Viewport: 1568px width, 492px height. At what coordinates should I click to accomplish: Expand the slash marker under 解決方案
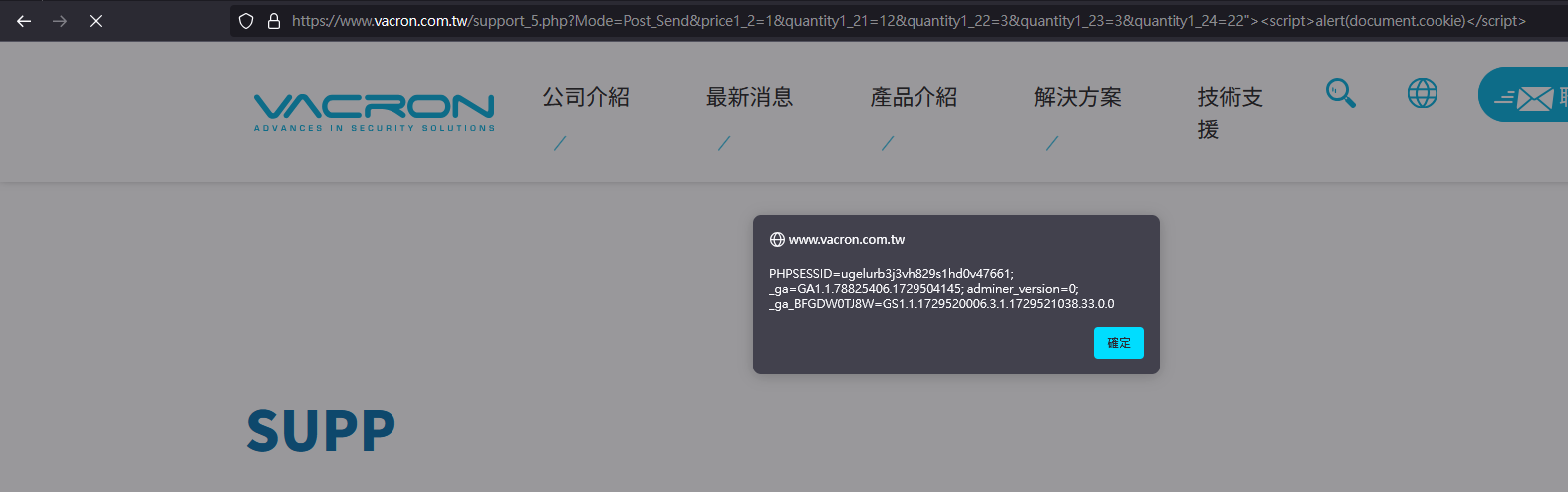click(1052, 143)
